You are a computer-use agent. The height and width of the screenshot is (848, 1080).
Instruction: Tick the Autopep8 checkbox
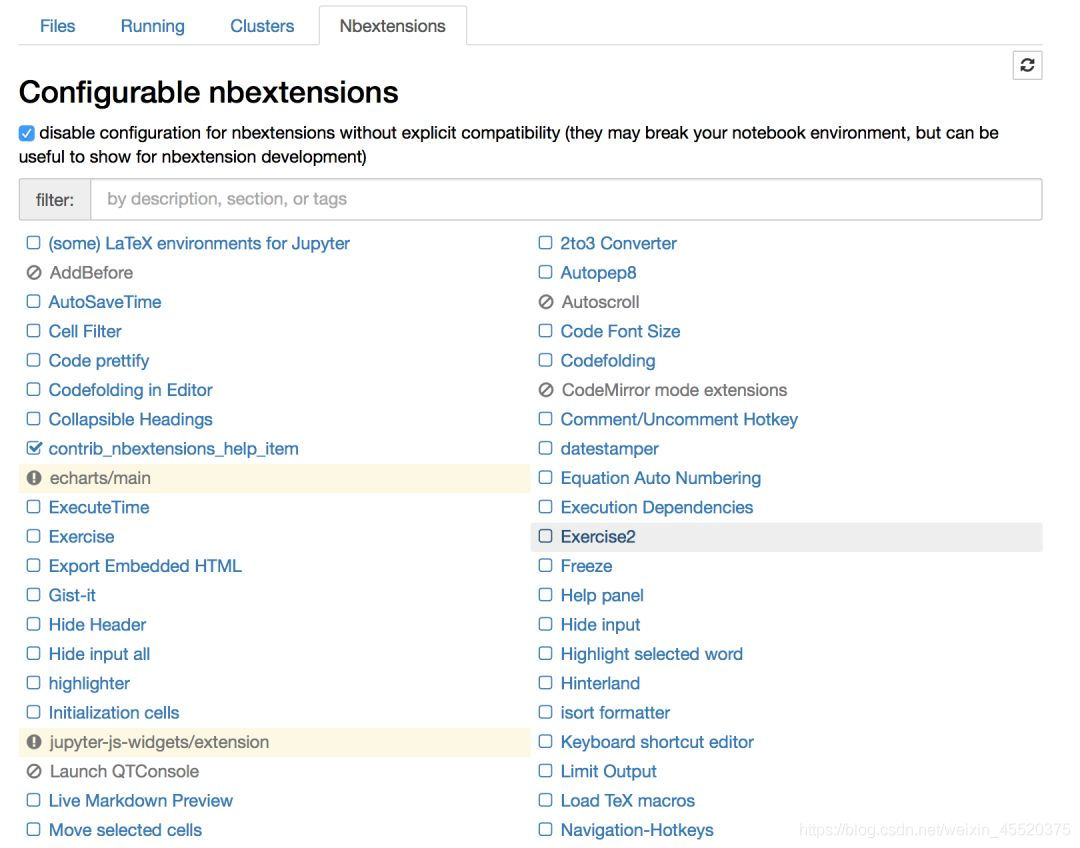[545, 272]
